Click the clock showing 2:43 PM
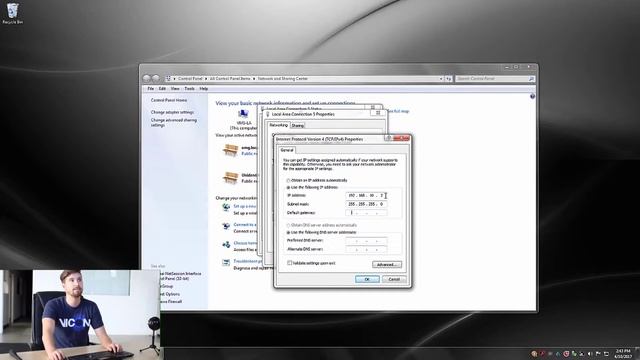The width and height of the screenshot is (640, 360). point(623,351)
